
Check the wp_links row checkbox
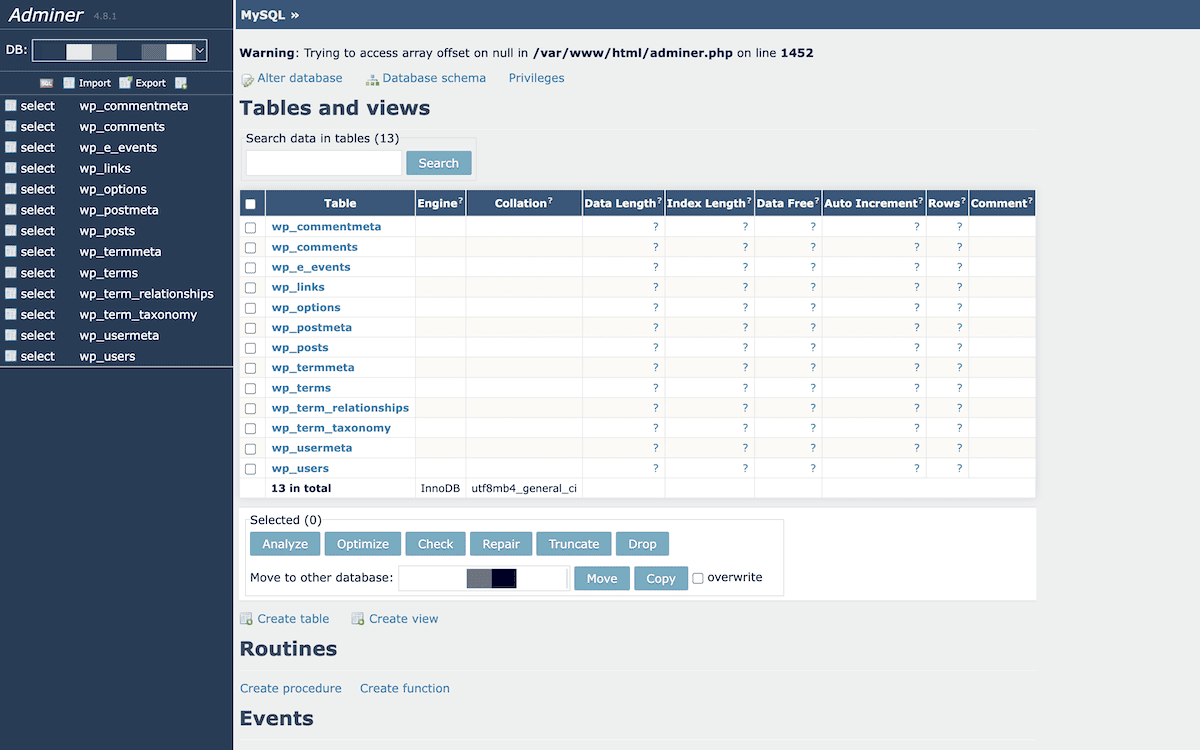coord(250,288)
